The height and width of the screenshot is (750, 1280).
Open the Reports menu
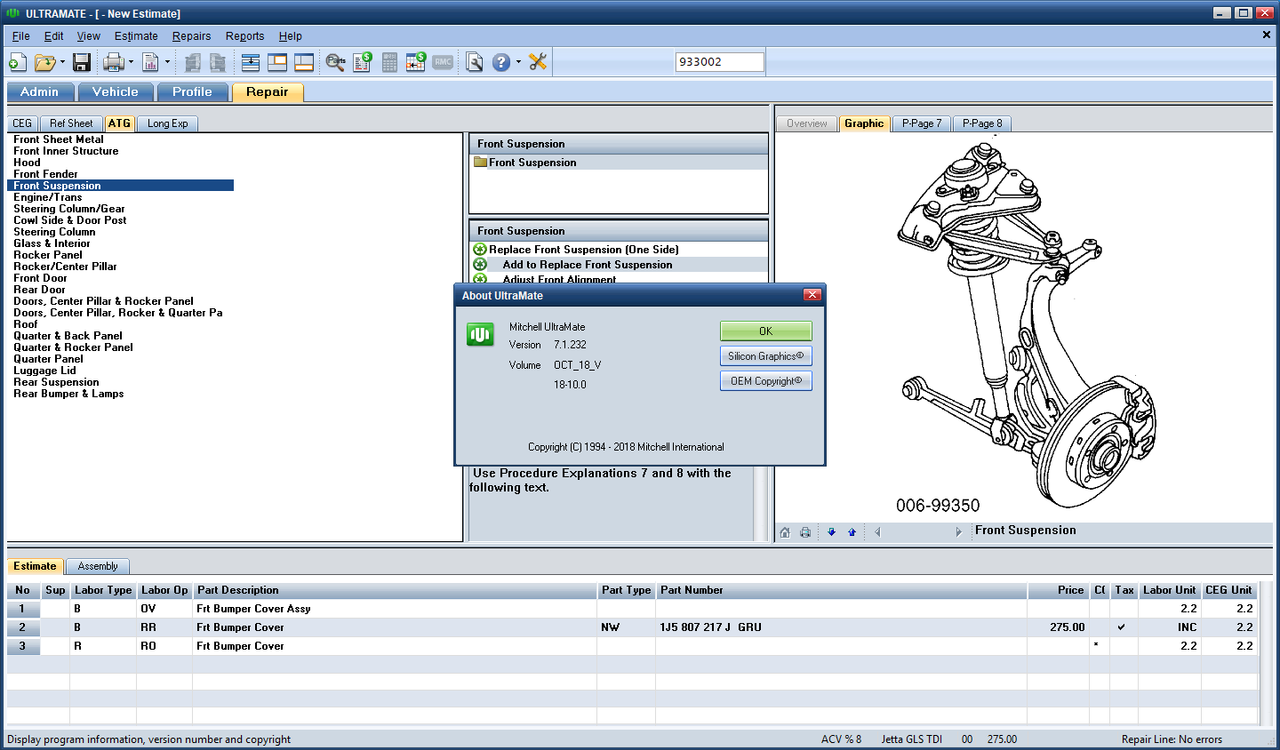(245, 36)
